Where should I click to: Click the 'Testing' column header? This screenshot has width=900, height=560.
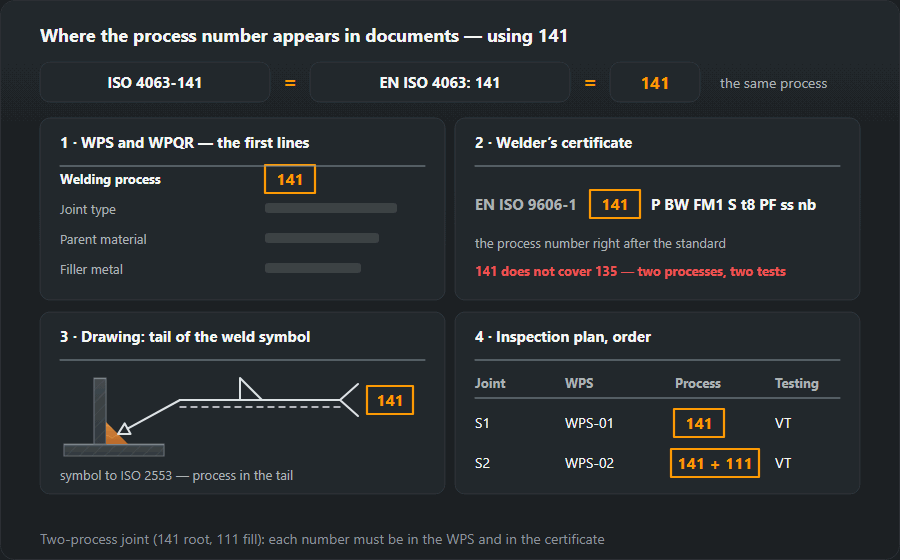[x=797, y=383]
